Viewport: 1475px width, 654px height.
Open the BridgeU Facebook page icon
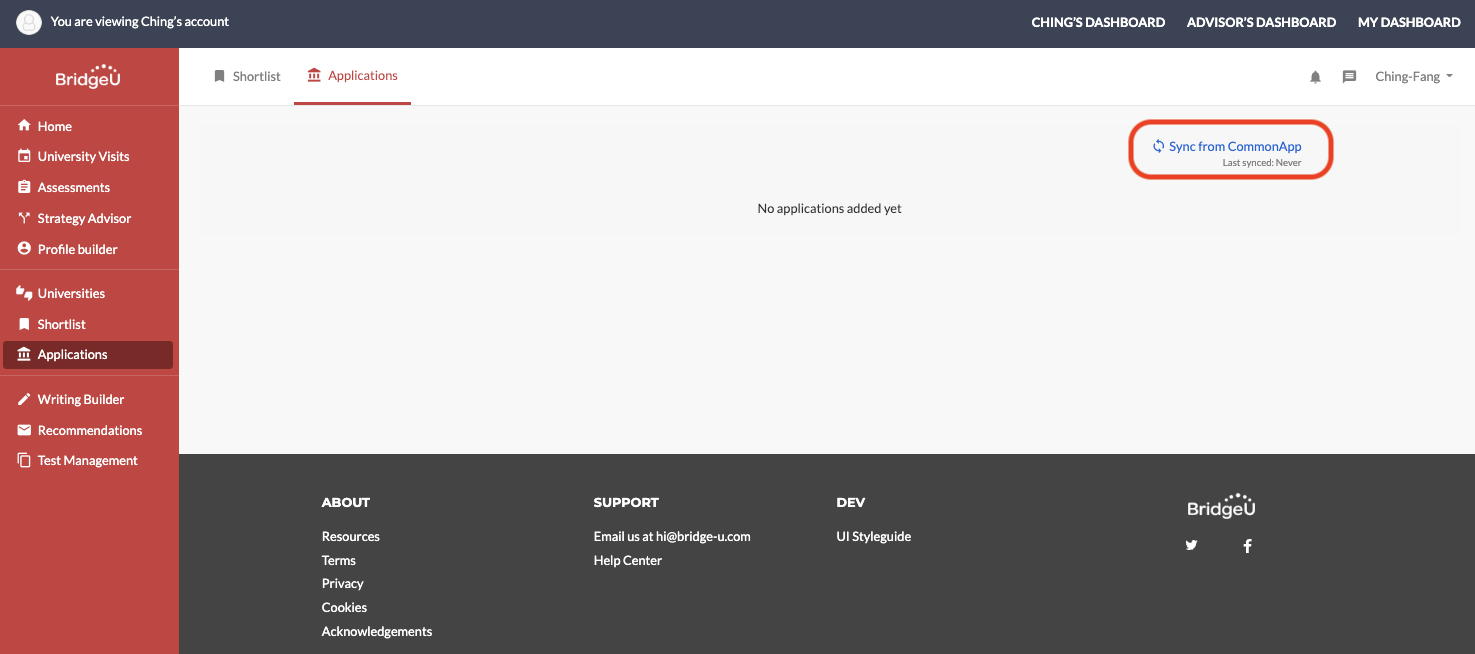[1247, 546]
